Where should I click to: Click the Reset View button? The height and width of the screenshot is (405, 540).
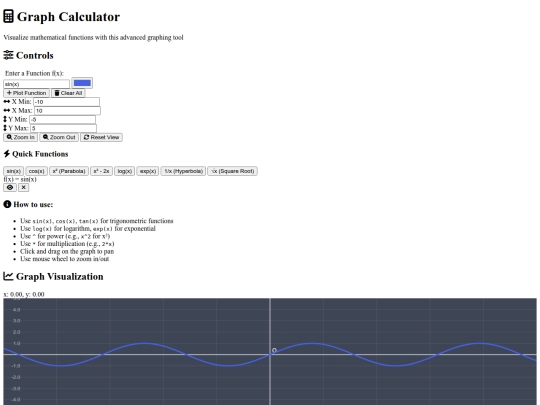(x=101, y=137)
